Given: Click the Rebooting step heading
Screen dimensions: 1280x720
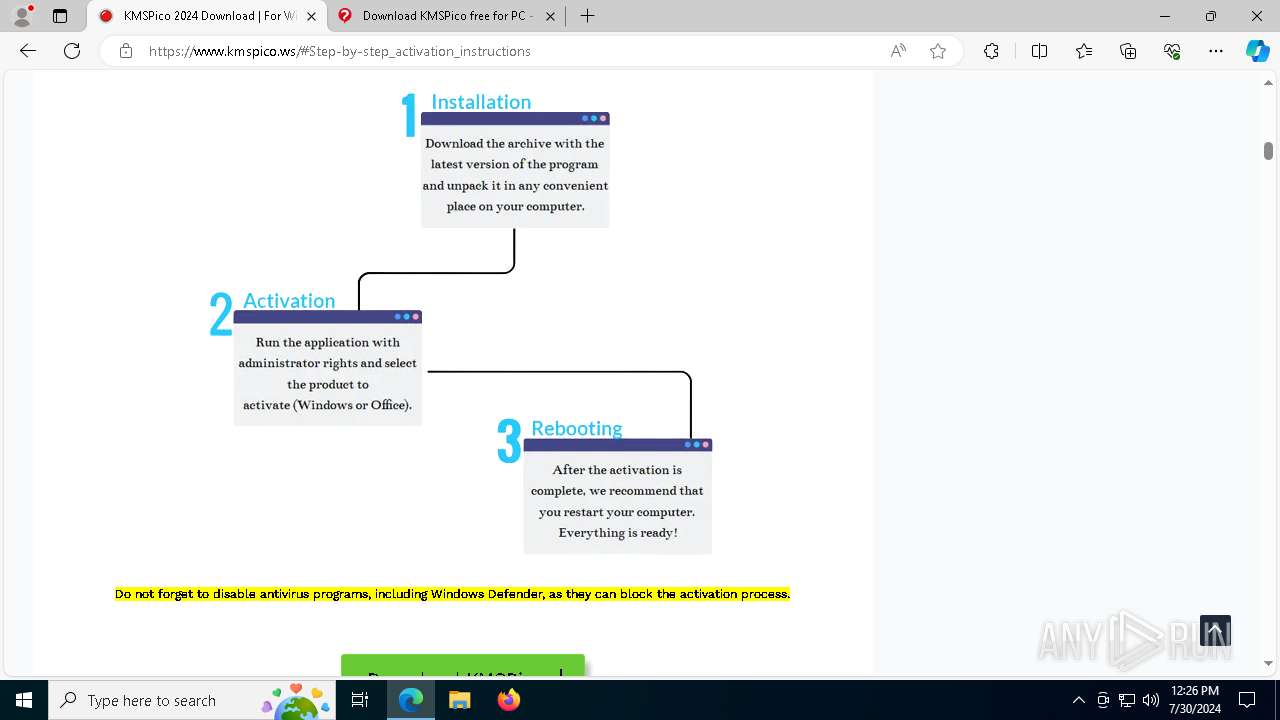Looking at the screenshot, I should click(x=577, y=428).
